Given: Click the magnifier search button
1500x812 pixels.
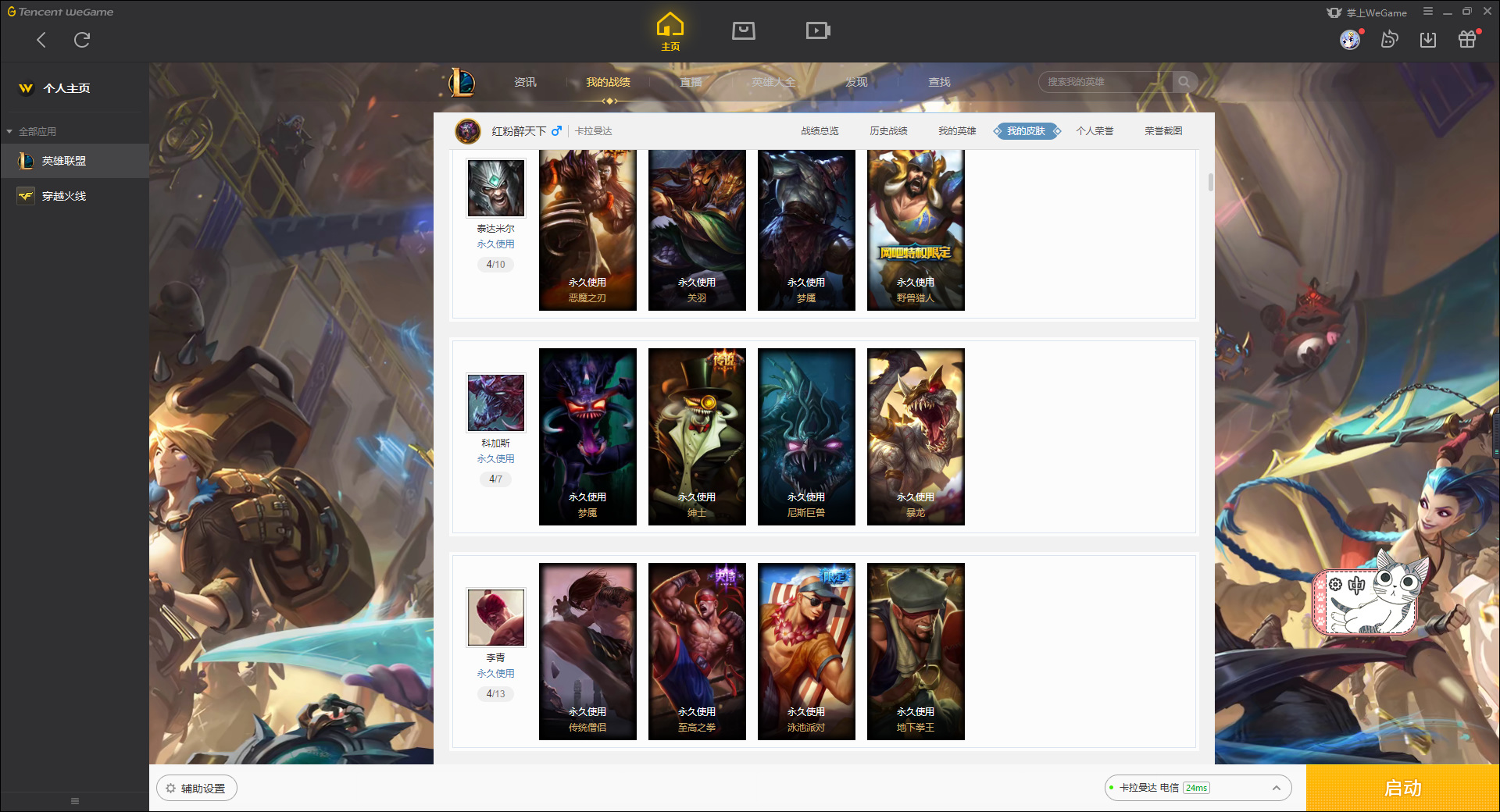Looking at the screenshot, I should [1184, 82].
